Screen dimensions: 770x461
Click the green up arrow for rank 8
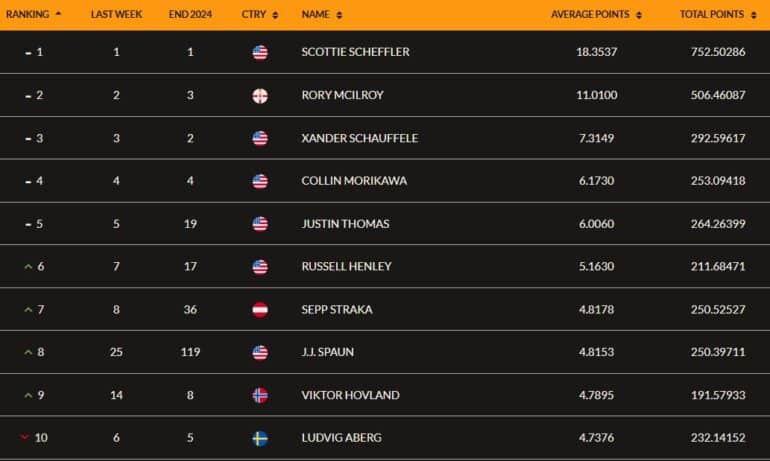pos(28,352)
